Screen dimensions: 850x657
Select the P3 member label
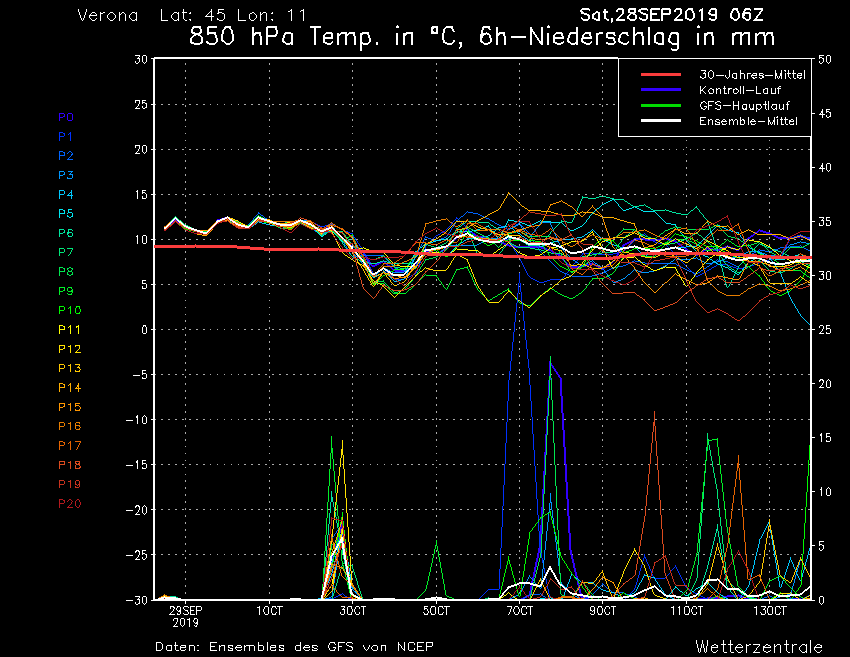pos(66,175)
